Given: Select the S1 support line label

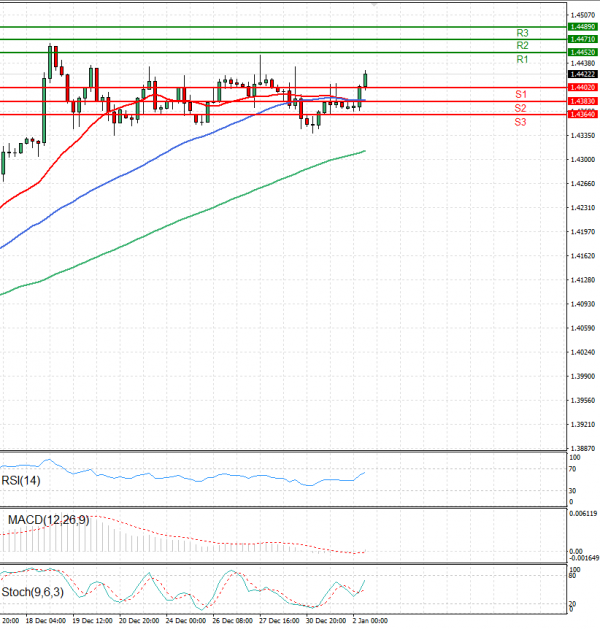Looking at the screenshot, I should tap(521, 94).
